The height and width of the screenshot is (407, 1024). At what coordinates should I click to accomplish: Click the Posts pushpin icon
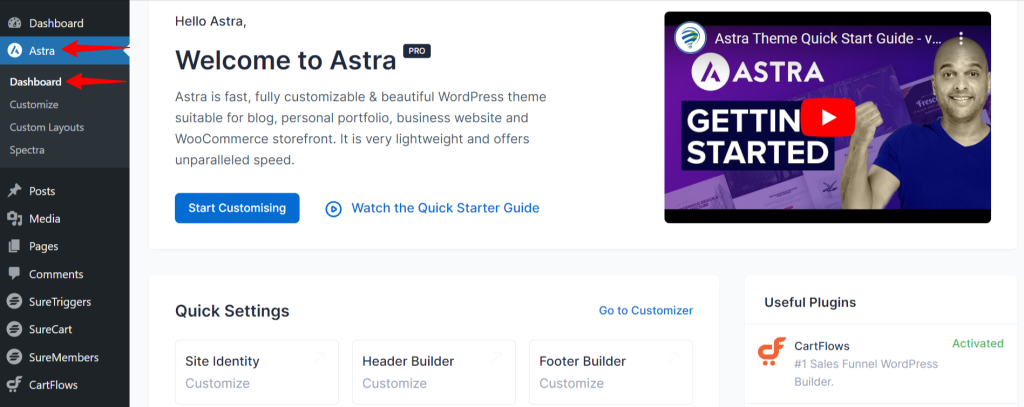point(14,191)
